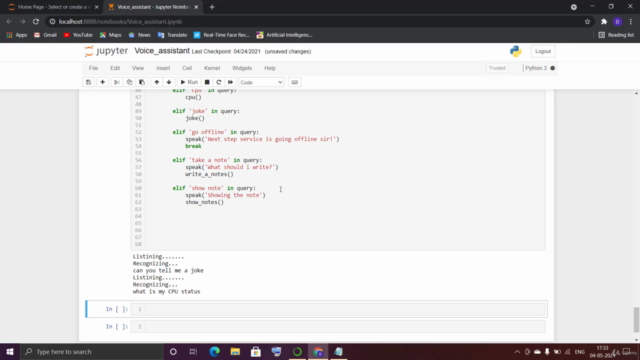Click the page vertical scrollbar thumb

(x=636, y=320)
